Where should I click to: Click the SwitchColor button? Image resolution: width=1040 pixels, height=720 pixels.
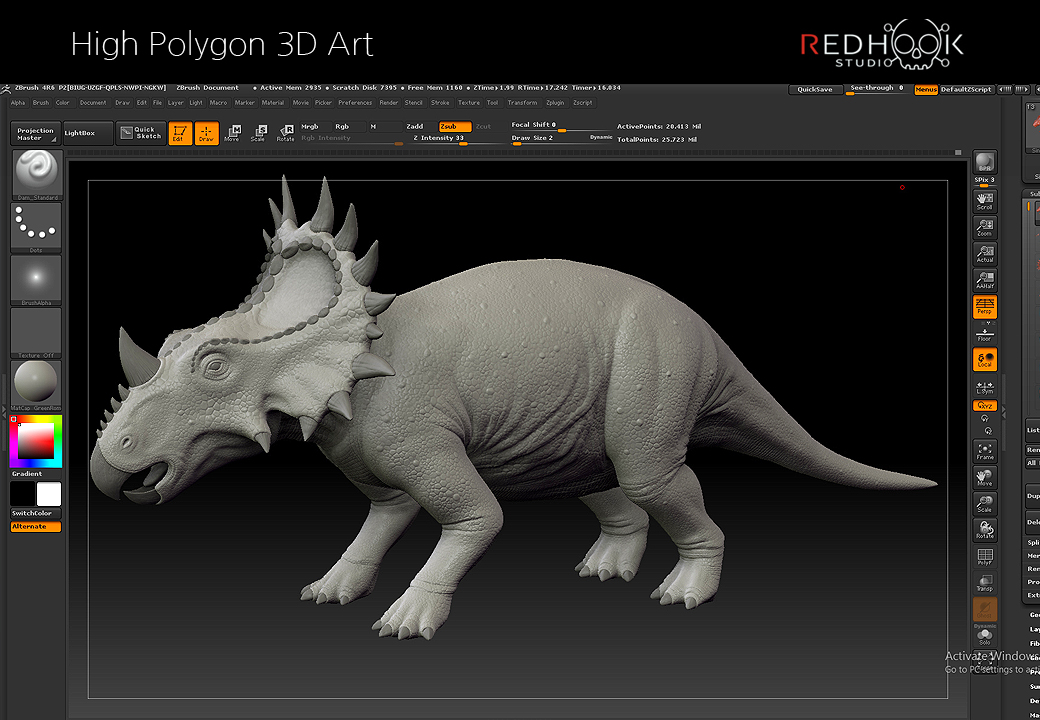[36, 514]
